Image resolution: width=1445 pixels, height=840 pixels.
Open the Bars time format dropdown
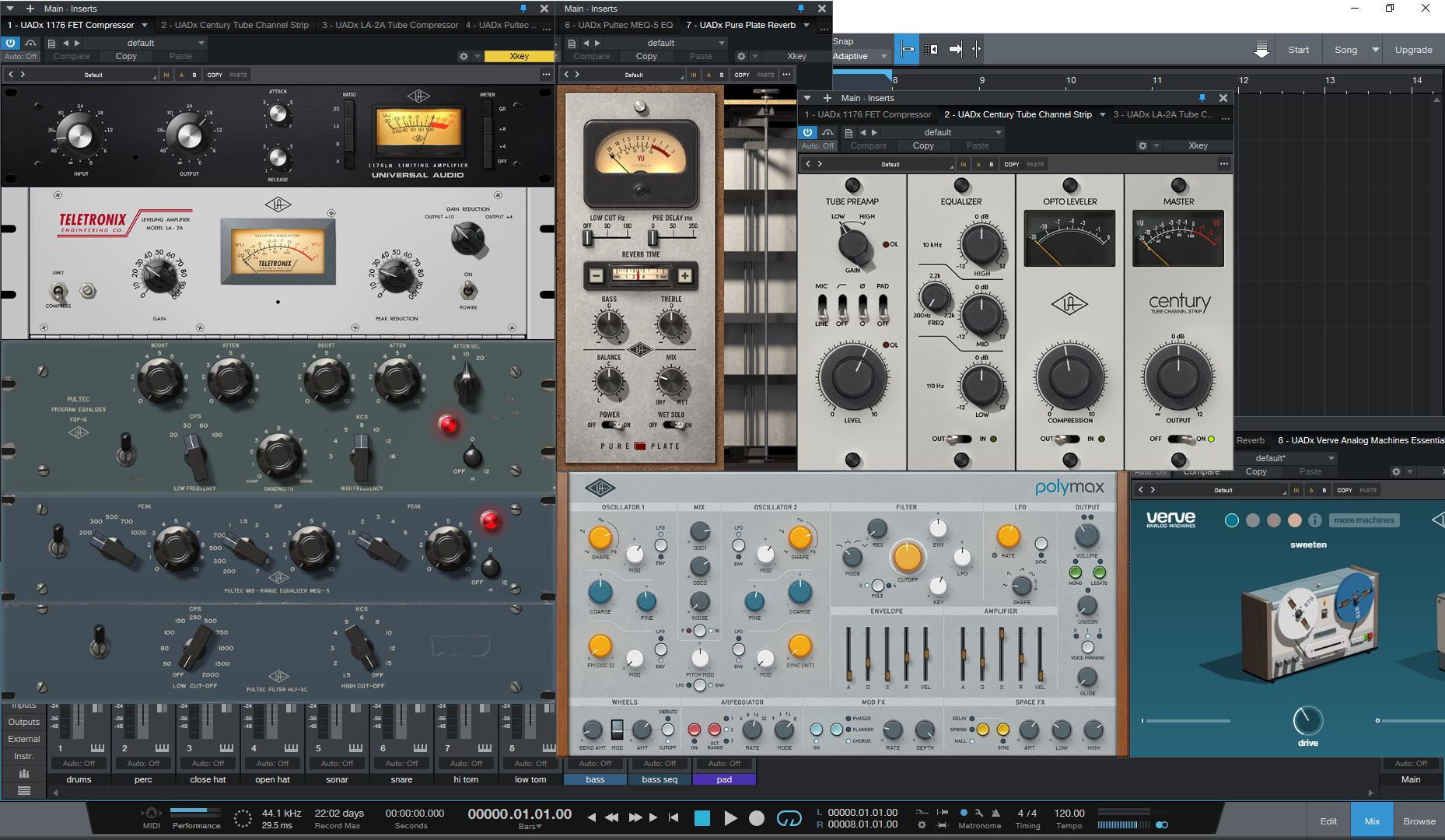(530, 826)
